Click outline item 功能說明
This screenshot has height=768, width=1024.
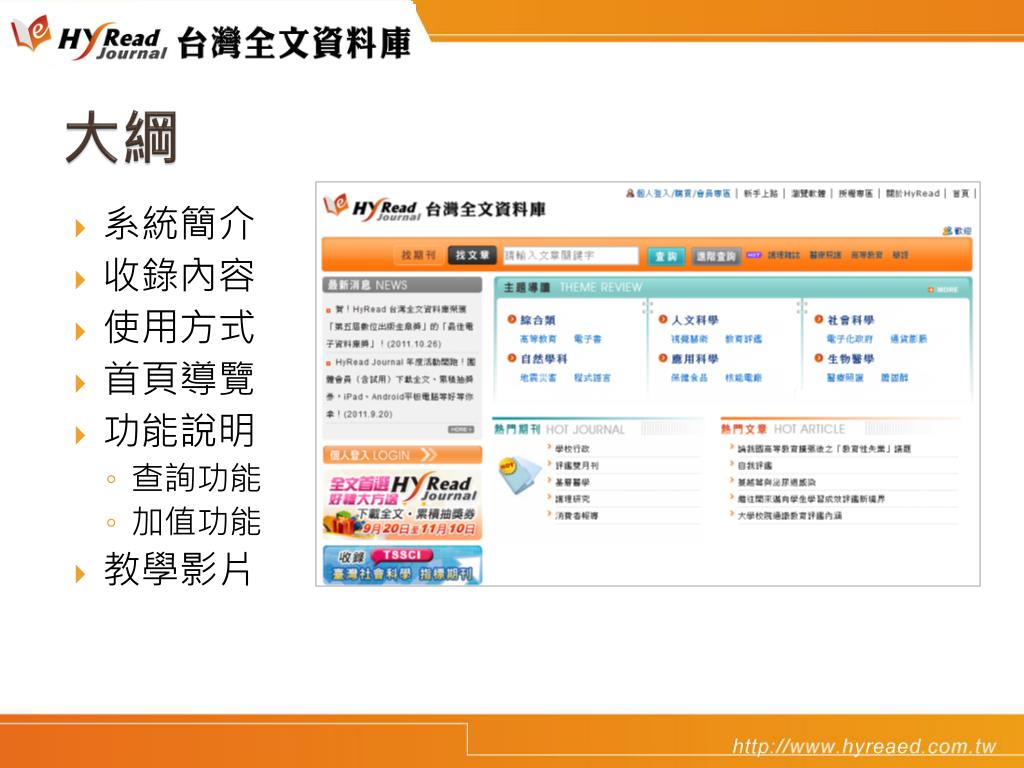(179, 430)
